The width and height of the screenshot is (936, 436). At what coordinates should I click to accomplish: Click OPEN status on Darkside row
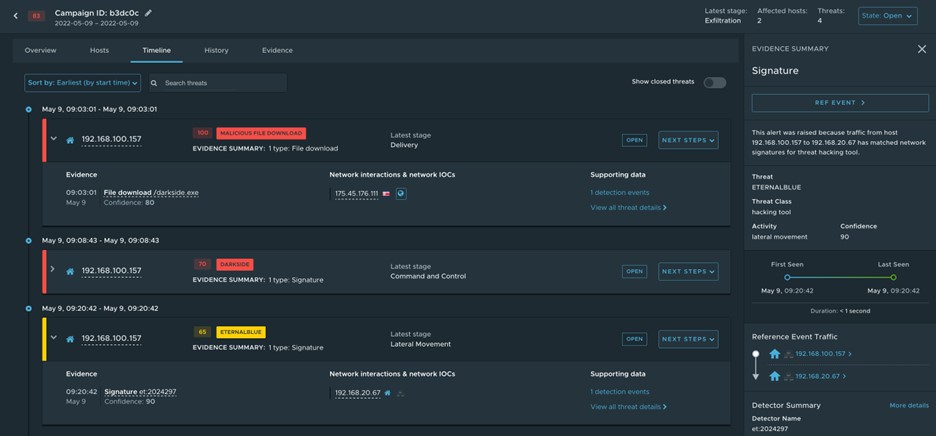coord(635,272)
